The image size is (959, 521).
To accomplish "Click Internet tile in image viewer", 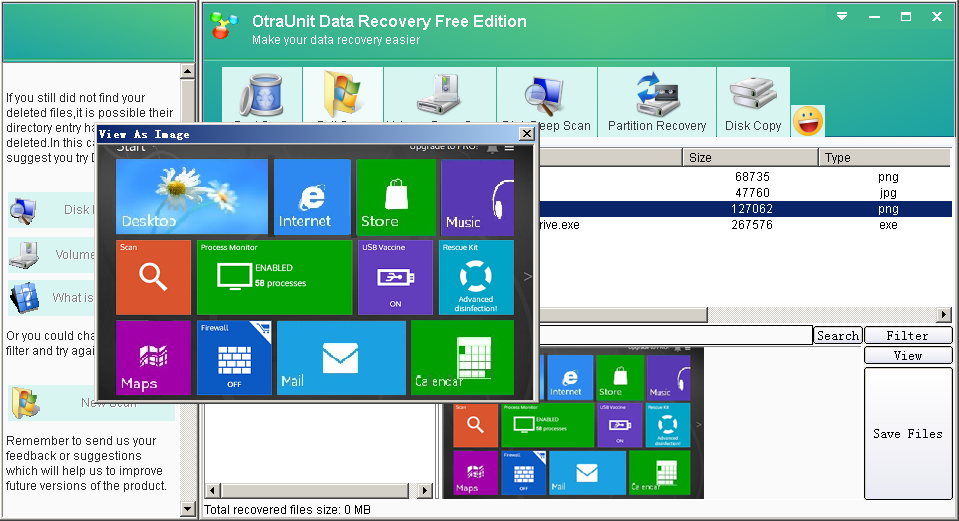I will pyautogui.click(x=312, y=196).
